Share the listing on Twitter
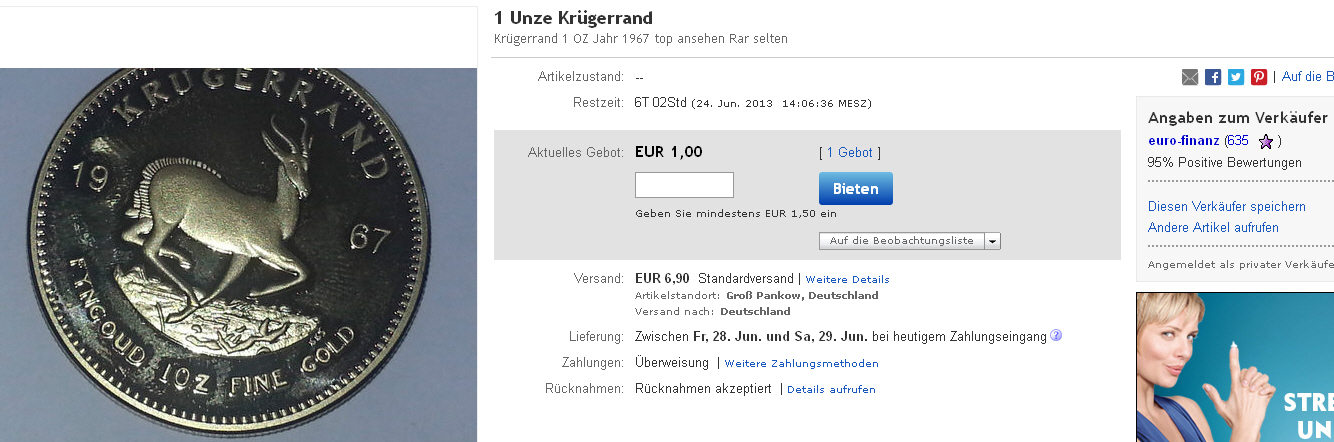 (x=1236, y=77)
